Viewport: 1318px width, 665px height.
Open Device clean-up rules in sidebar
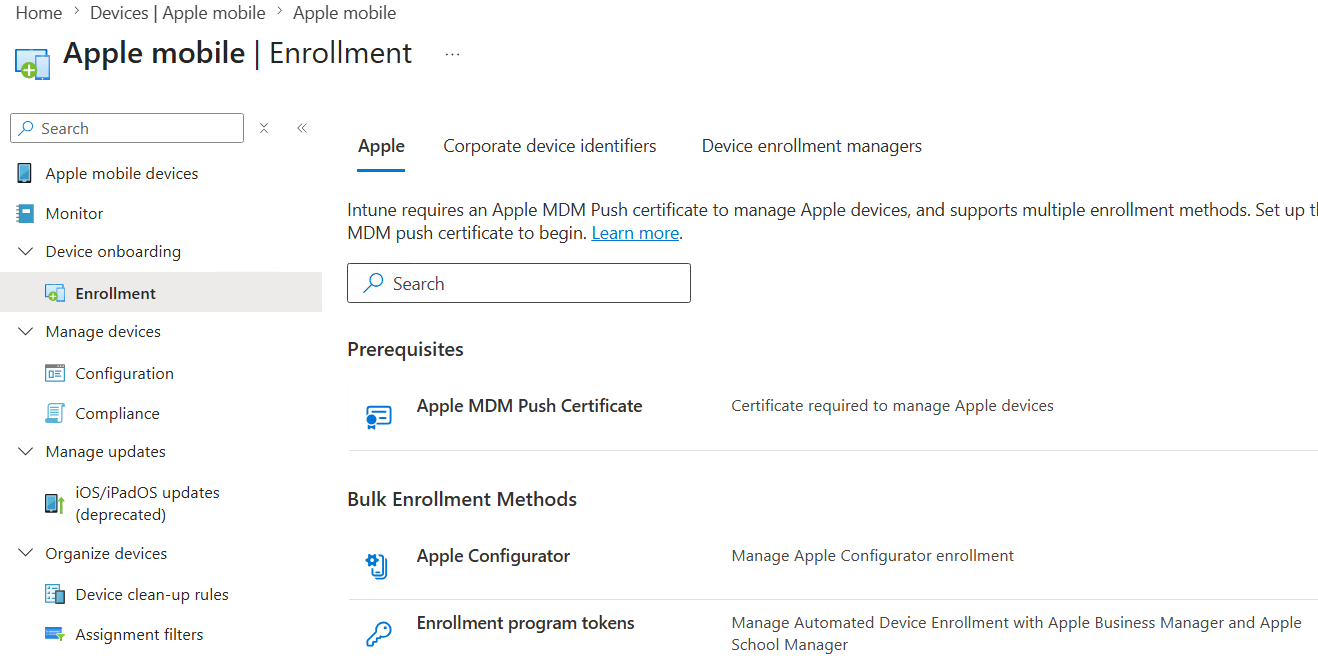(152, 594)
